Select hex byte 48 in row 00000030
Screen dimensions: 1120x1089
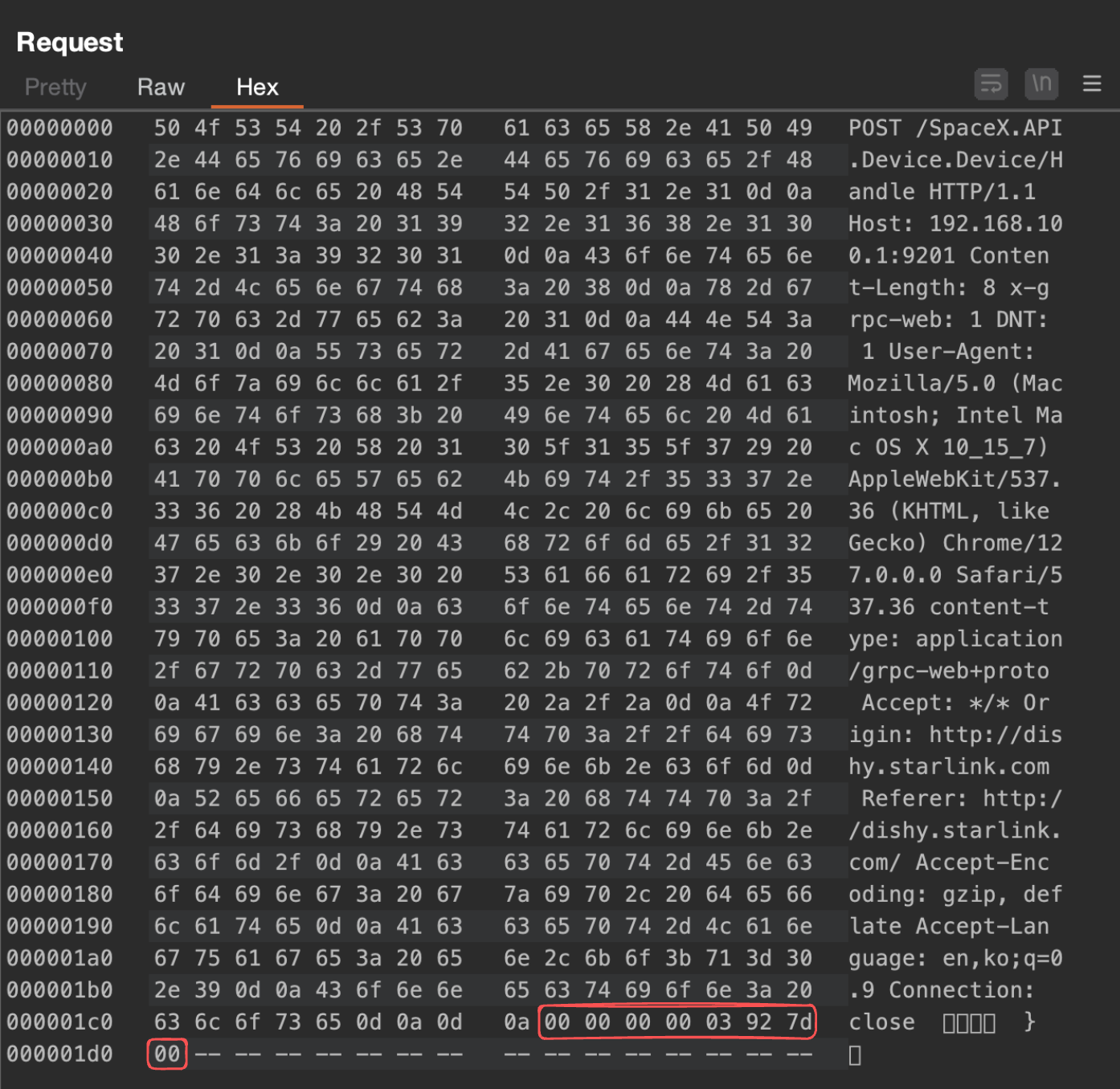(x=167, y=224)
